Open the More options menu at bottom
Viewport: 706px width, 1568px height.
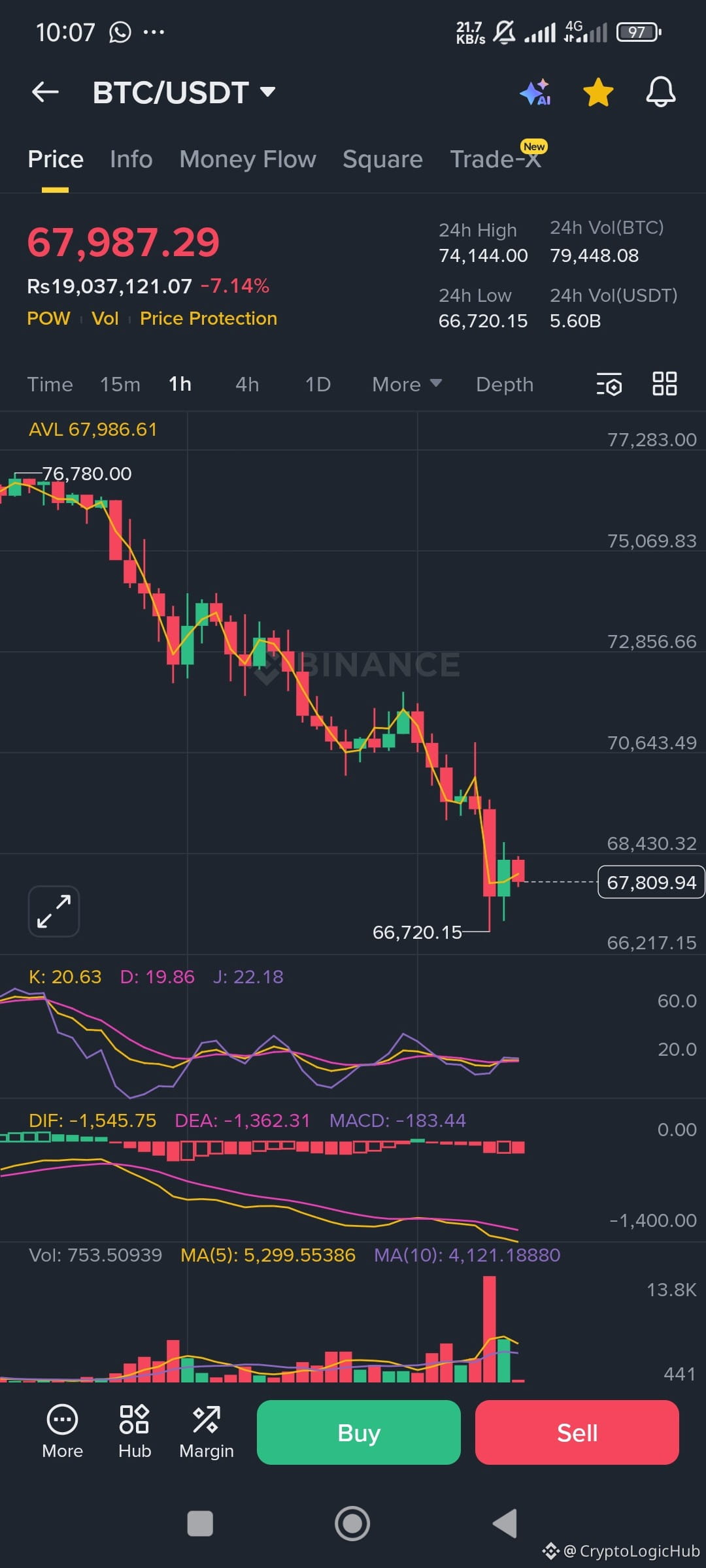tap(62, 1432)
